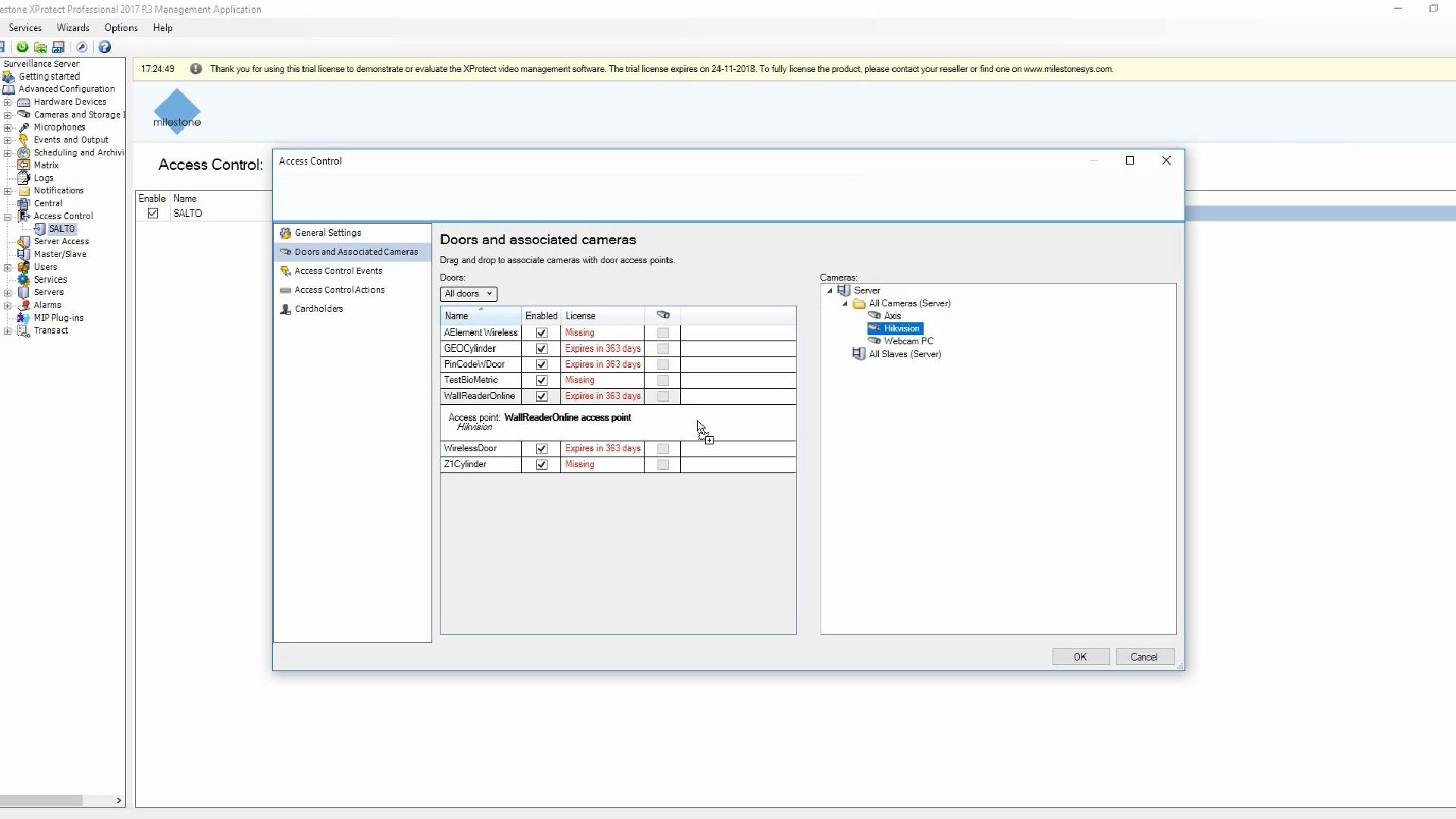Click the MIP Plug-ins puzzle icon
The width and height of the screenshot is (1456, 819).
24,318
